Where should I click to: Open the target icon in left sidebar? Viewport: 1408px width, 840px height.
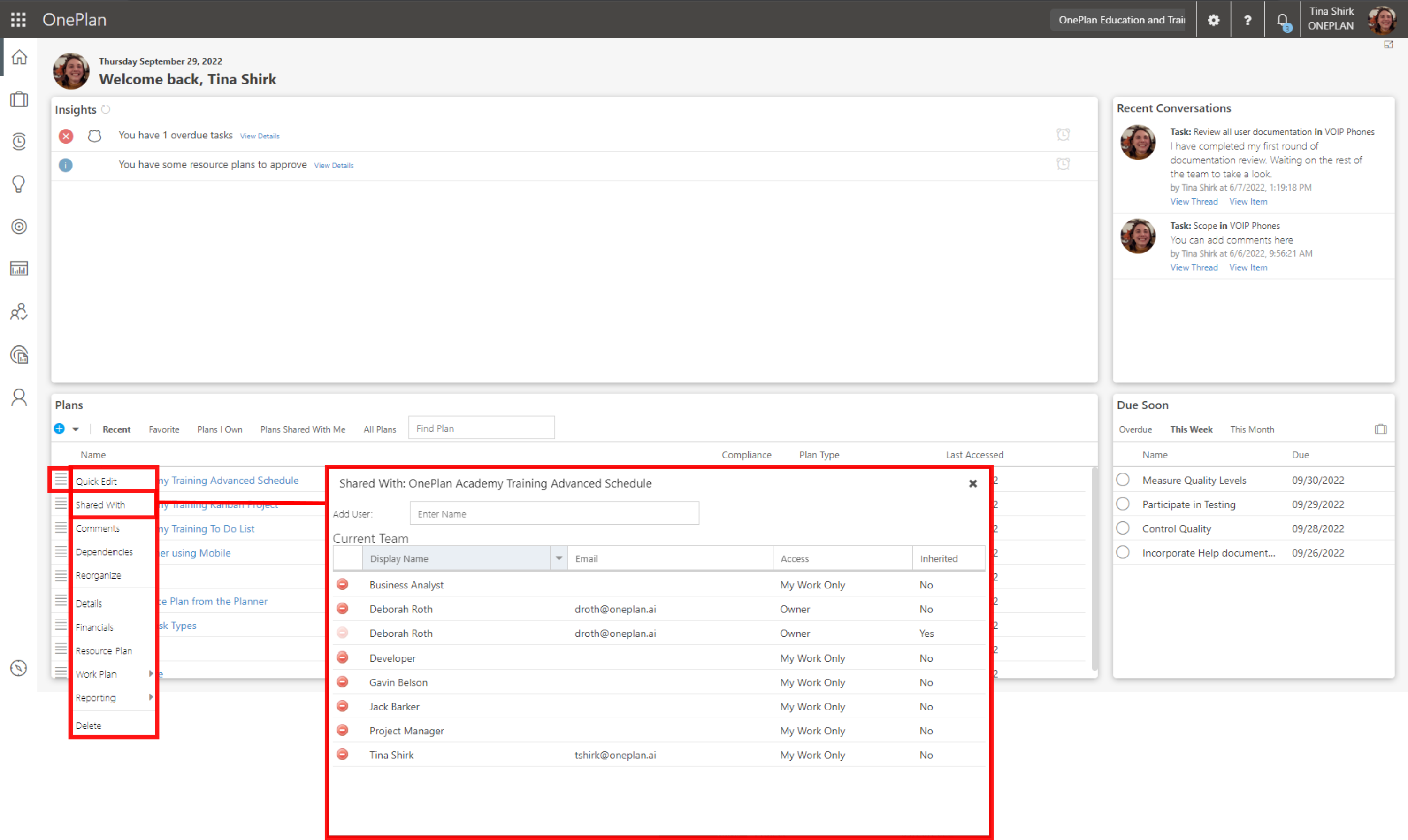(x=19, y=226)
